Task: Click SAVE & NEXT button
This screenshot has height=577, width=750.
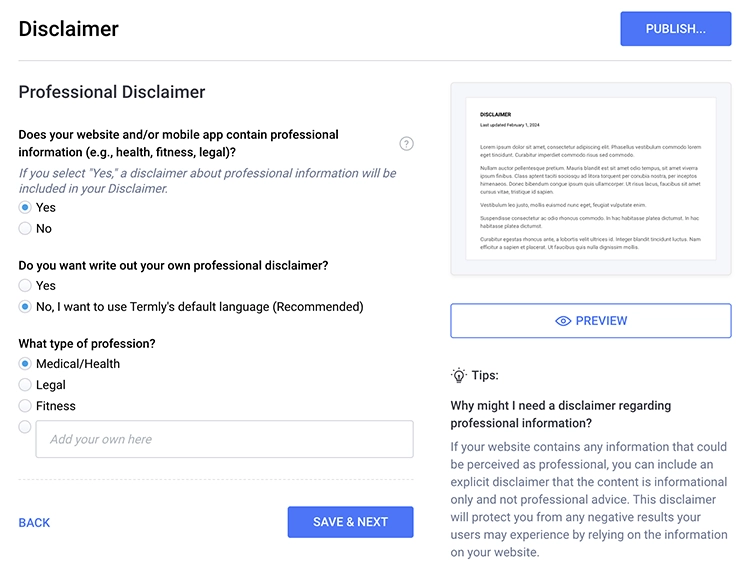Action: click(350, 522)
